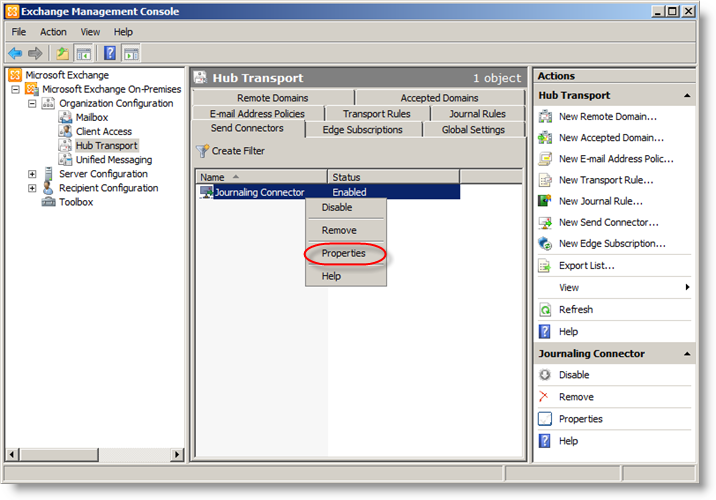Click the Forward arrow toolbar icon
Screen dimensions: 716x500
(x=35, y=53)
